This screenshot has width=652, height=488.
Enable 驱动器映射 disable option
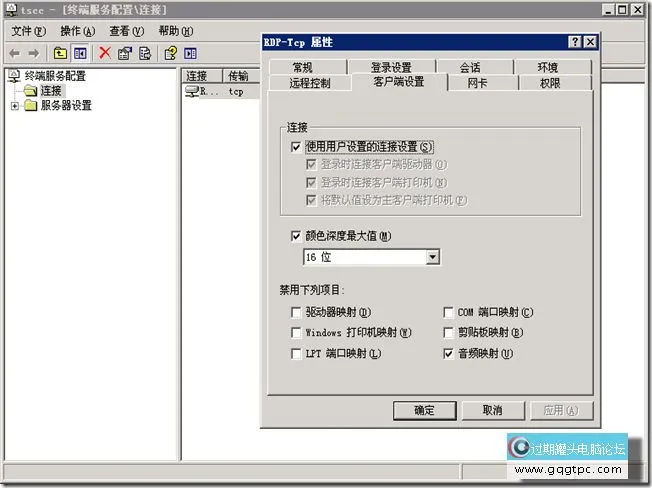point(296,312)
